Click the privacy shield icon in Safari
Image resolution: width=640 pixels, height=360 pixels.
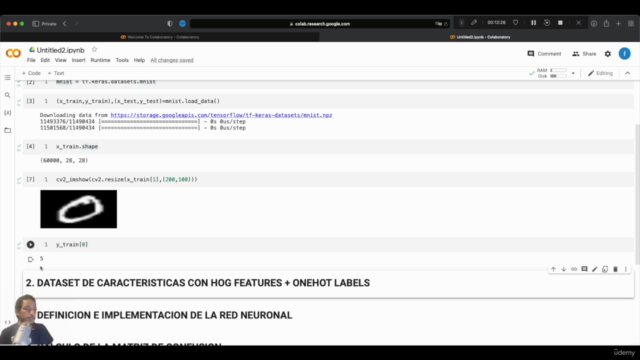(170, 24)
